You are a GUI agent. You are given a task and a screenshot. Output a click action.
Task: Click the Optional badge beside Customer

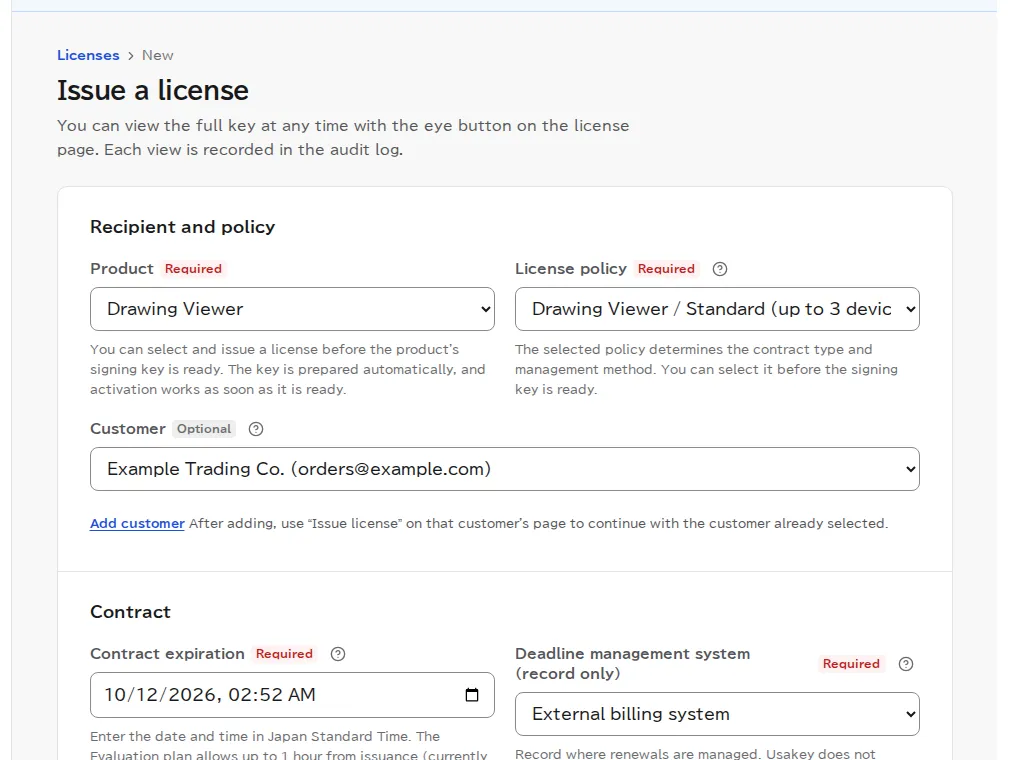204,429
